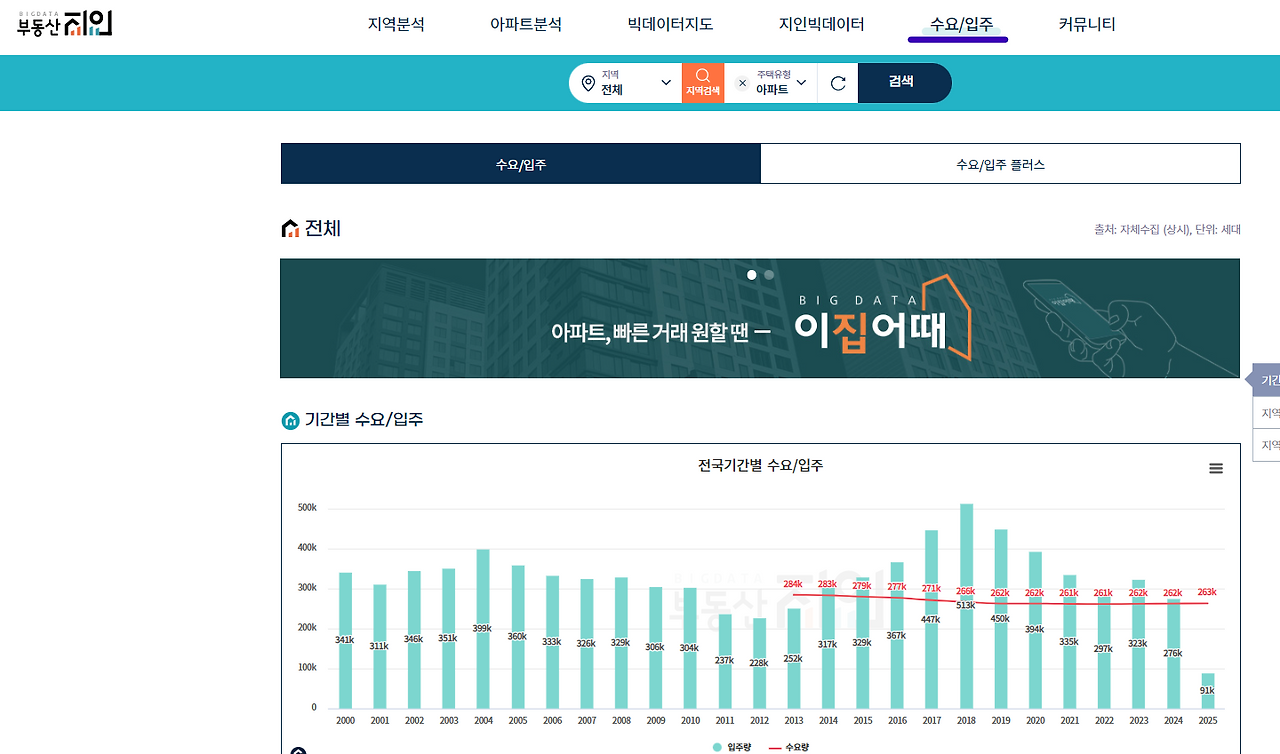
Task: Click the 지역 side panel tab on the right
Action: 1268,412
